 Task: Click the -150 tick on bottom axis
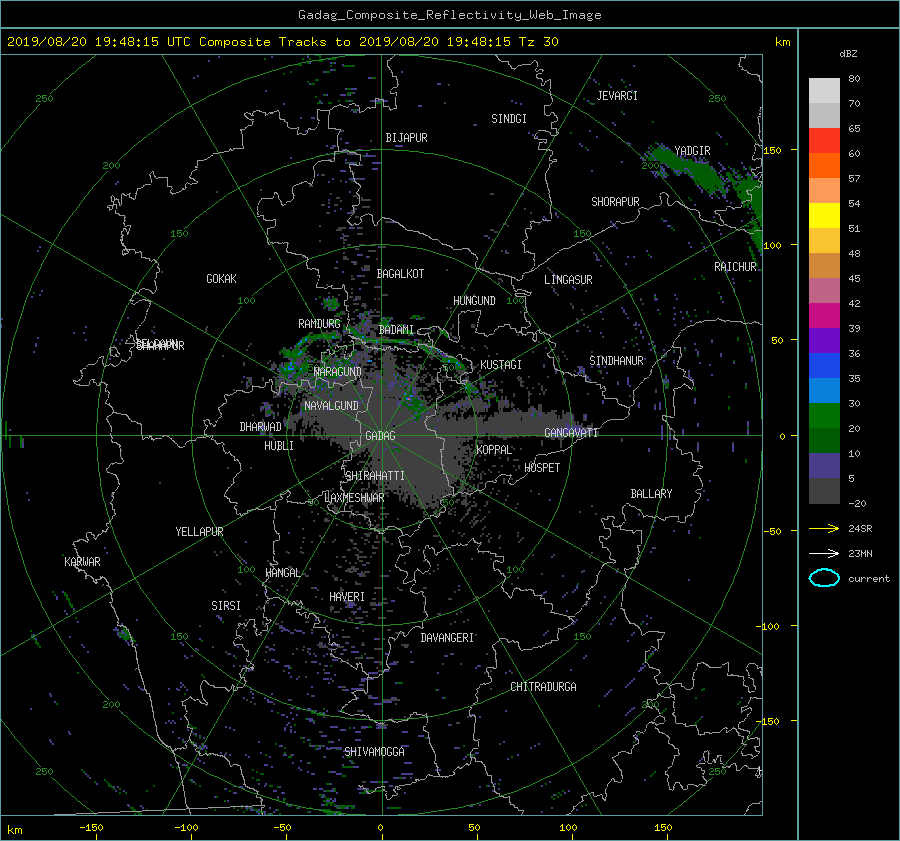[x=91, y=828]
